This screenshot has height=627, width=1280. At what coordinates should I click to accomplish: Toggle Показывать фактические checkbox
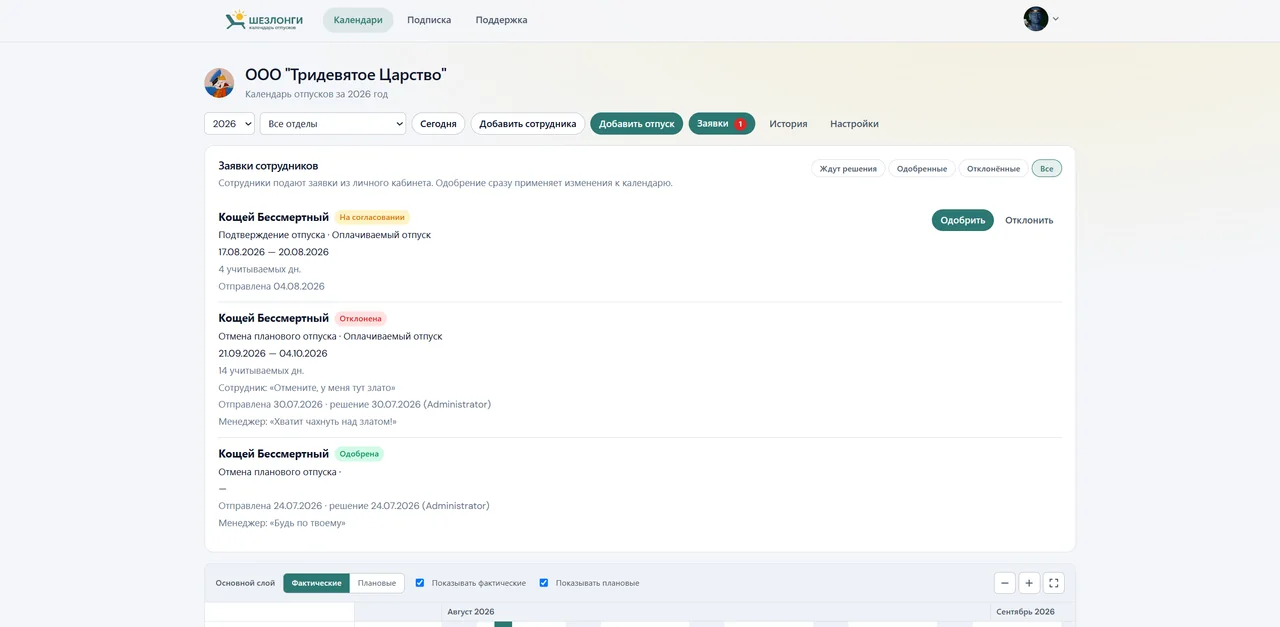420,583
